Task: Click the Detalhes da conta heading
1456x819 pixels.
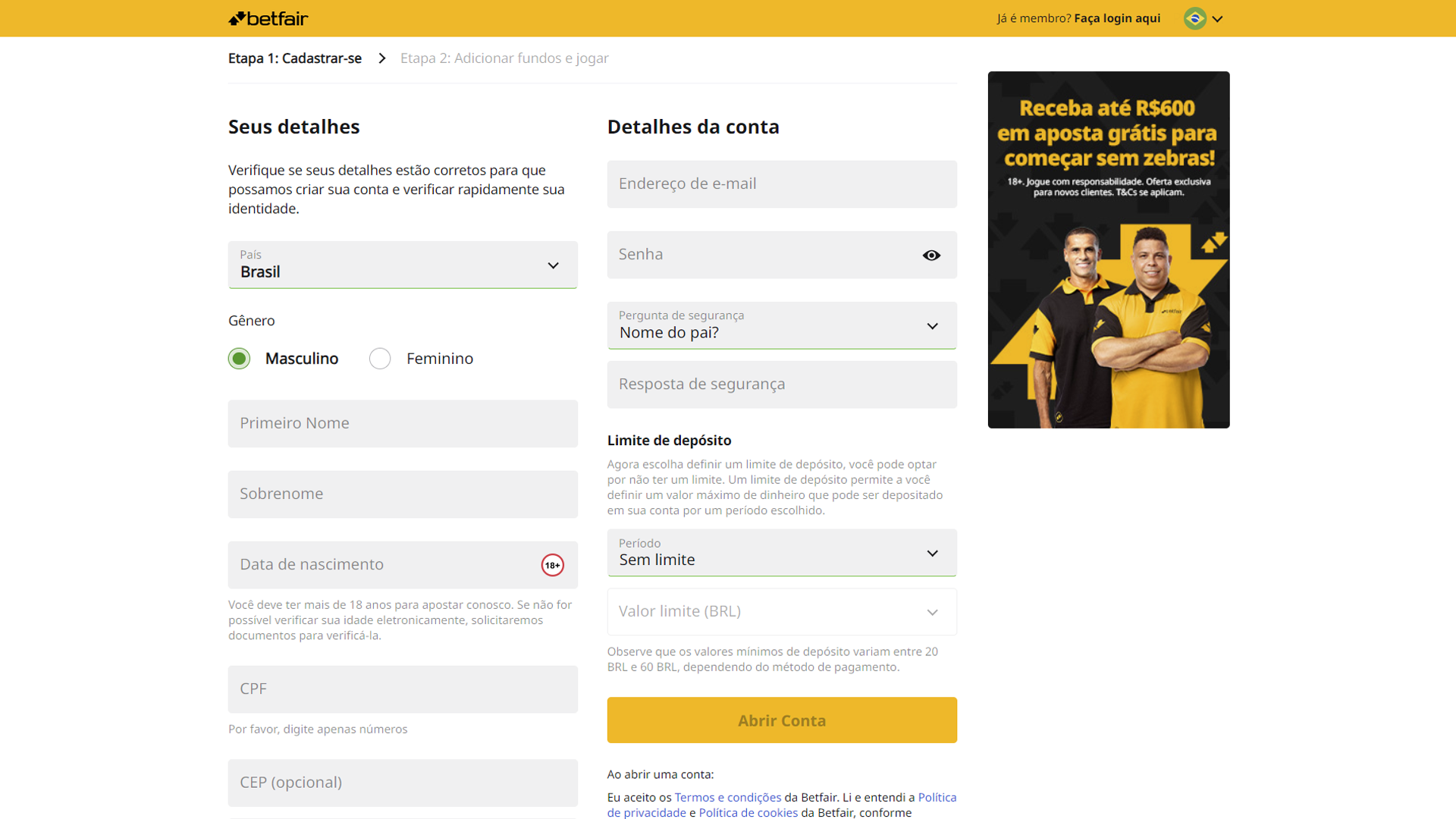Action: click(x=693, y=127)
